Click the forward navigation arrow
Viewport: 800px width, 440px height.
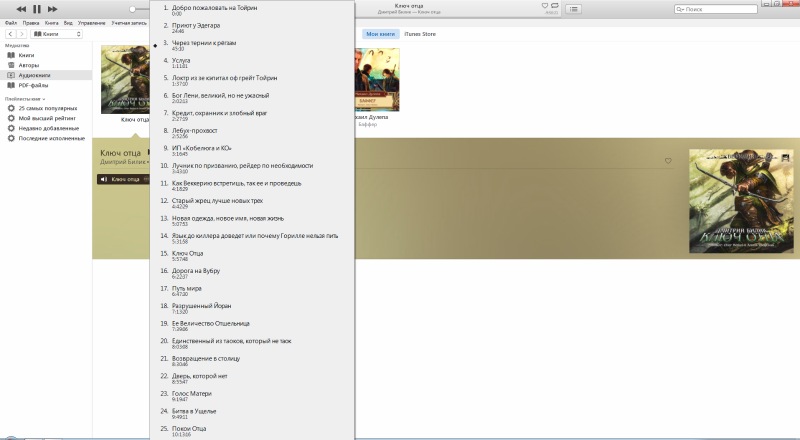(x=21, y=34)
